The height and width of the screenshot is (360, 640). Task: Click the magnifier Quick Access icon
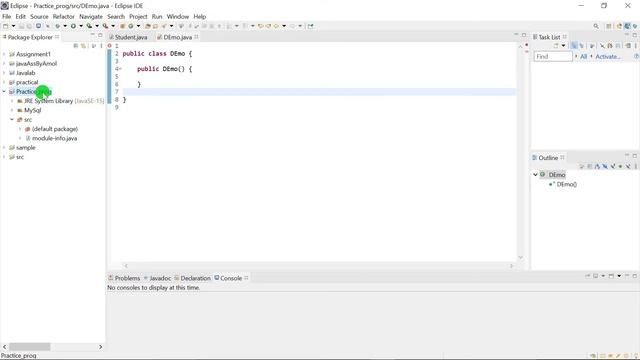pos(596,26)
